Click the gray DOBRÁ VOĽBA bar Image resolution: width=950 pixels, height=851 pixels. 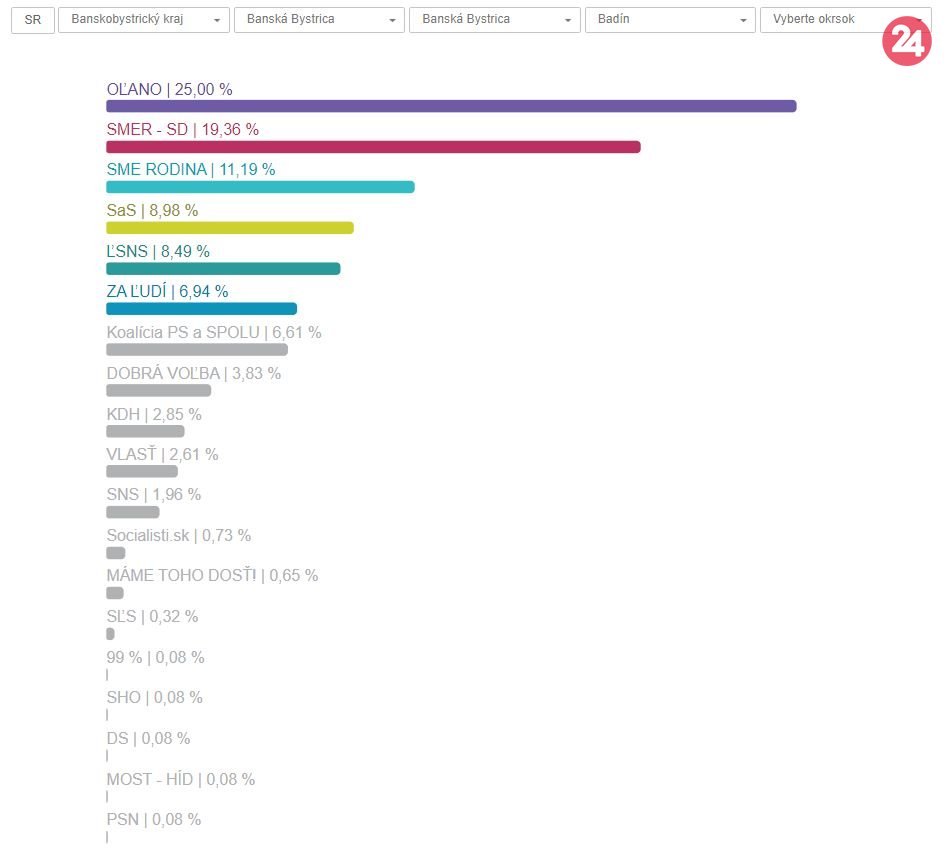pyautogui.click(x=158, y=390)
